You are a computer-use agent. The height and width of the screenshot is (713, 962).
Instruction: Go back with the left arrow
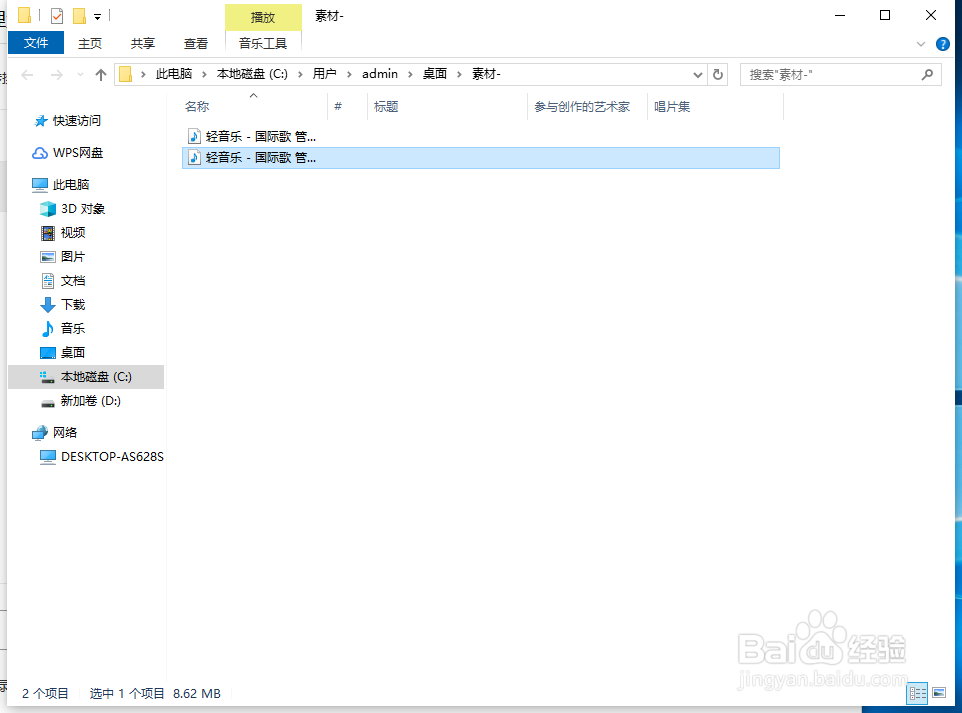[27, 75]
